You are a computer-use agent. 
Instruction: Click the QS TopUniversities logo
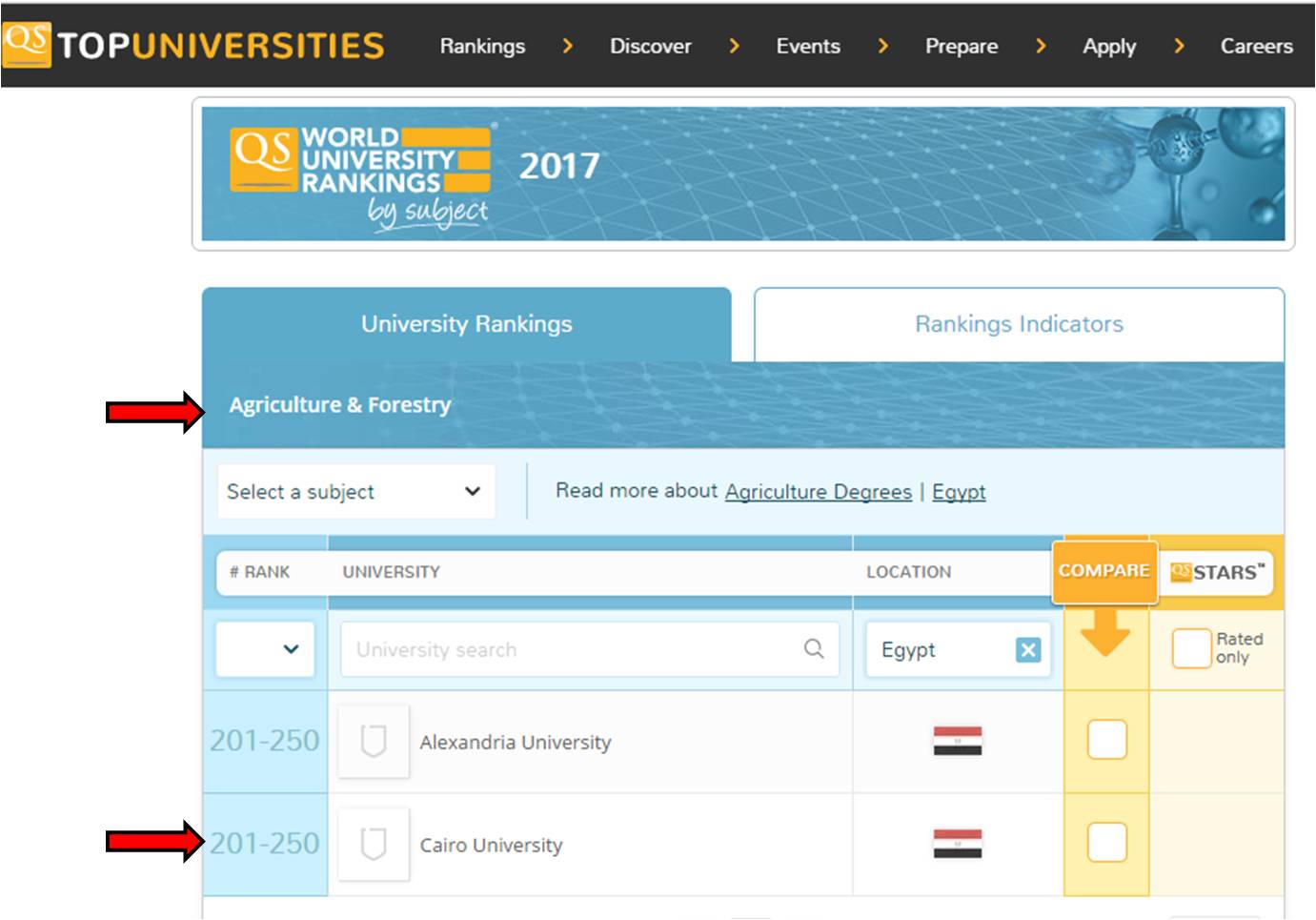[193, 45]
